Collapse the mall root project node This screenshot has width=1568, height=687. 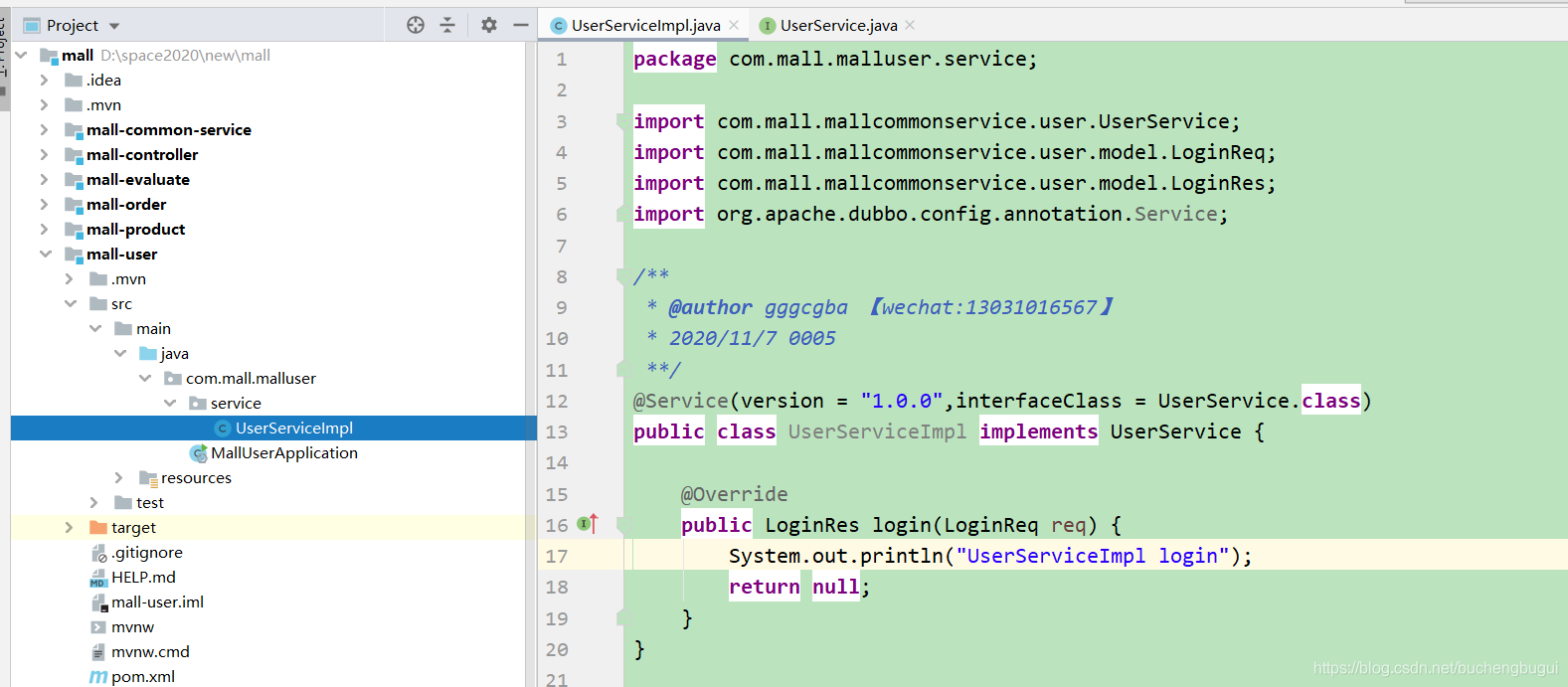pos(21,55)
